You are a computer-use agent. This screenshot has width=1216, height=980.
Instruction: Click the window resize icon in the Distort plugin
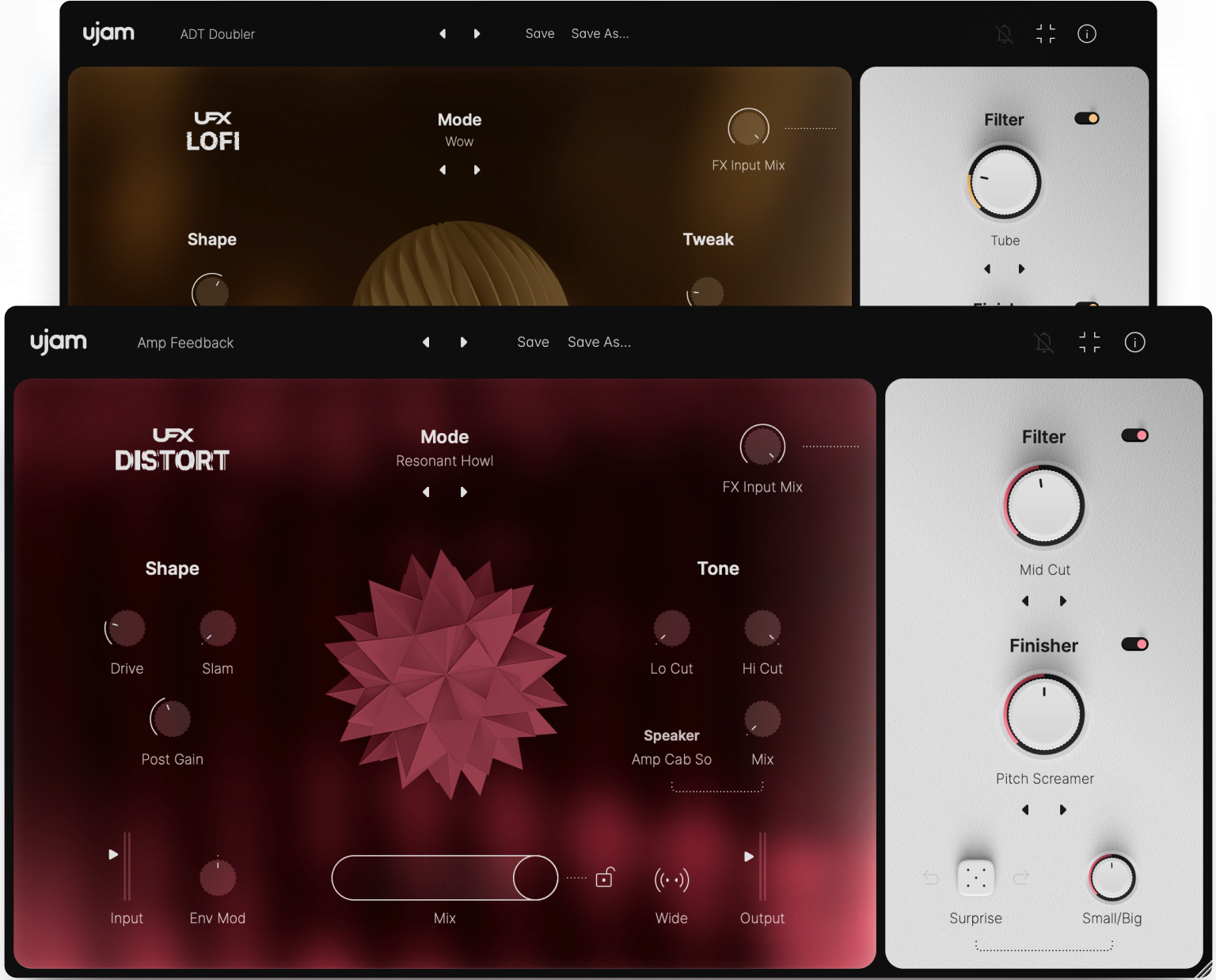pyautogui.click(x=1089, y=342)
